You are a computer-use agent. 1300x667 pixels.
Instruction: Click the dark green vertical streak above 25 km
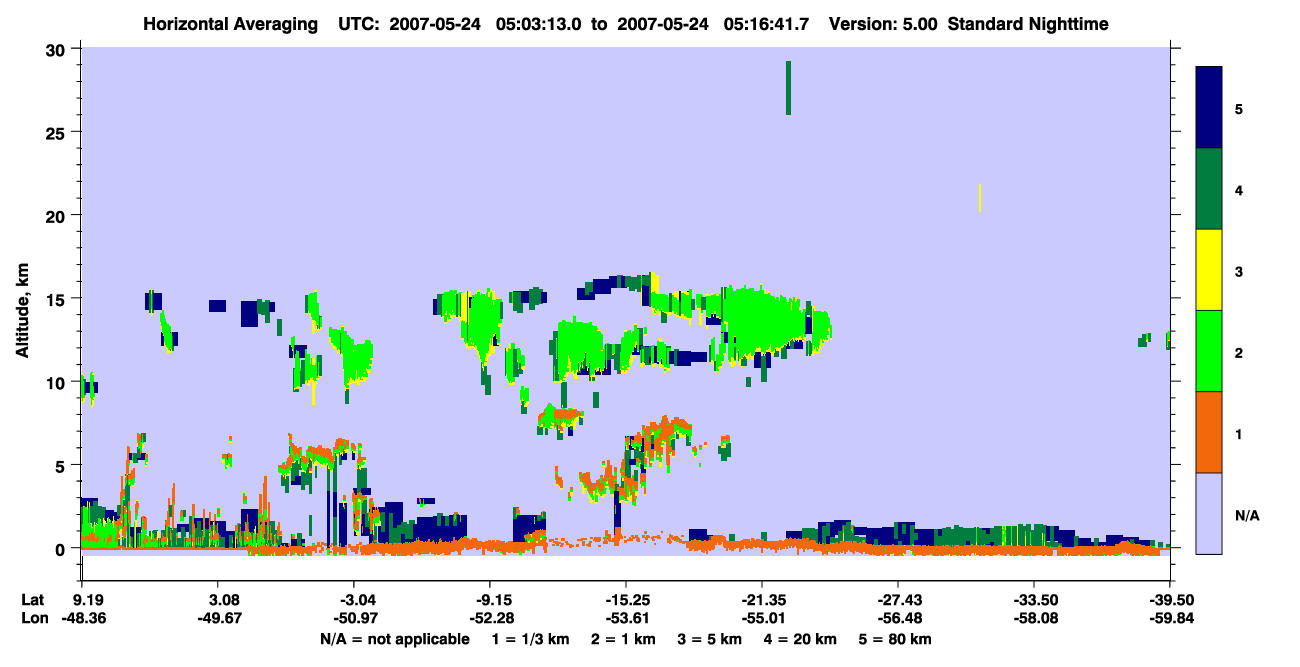pos(788,88)
